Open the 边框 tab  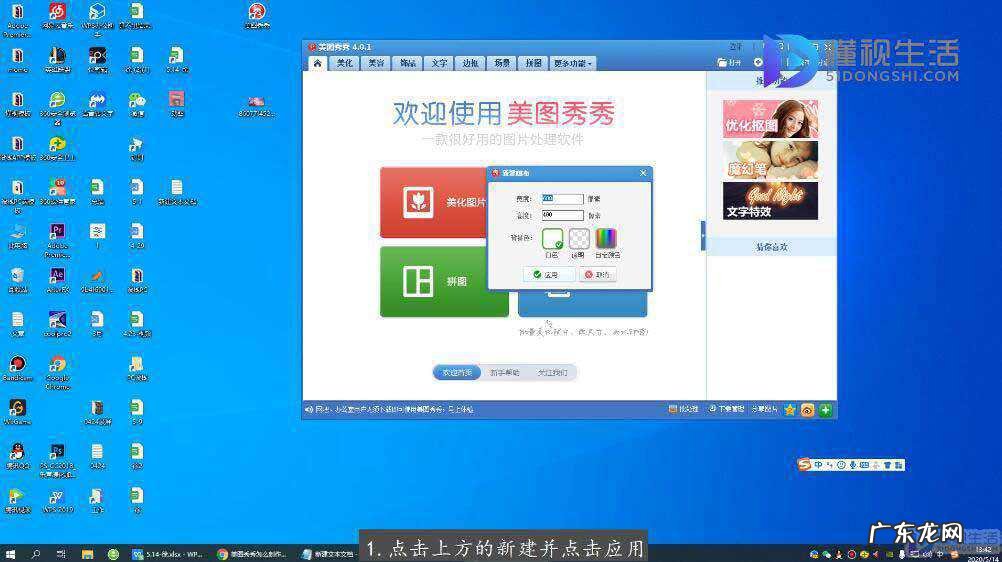pos(470,63)
